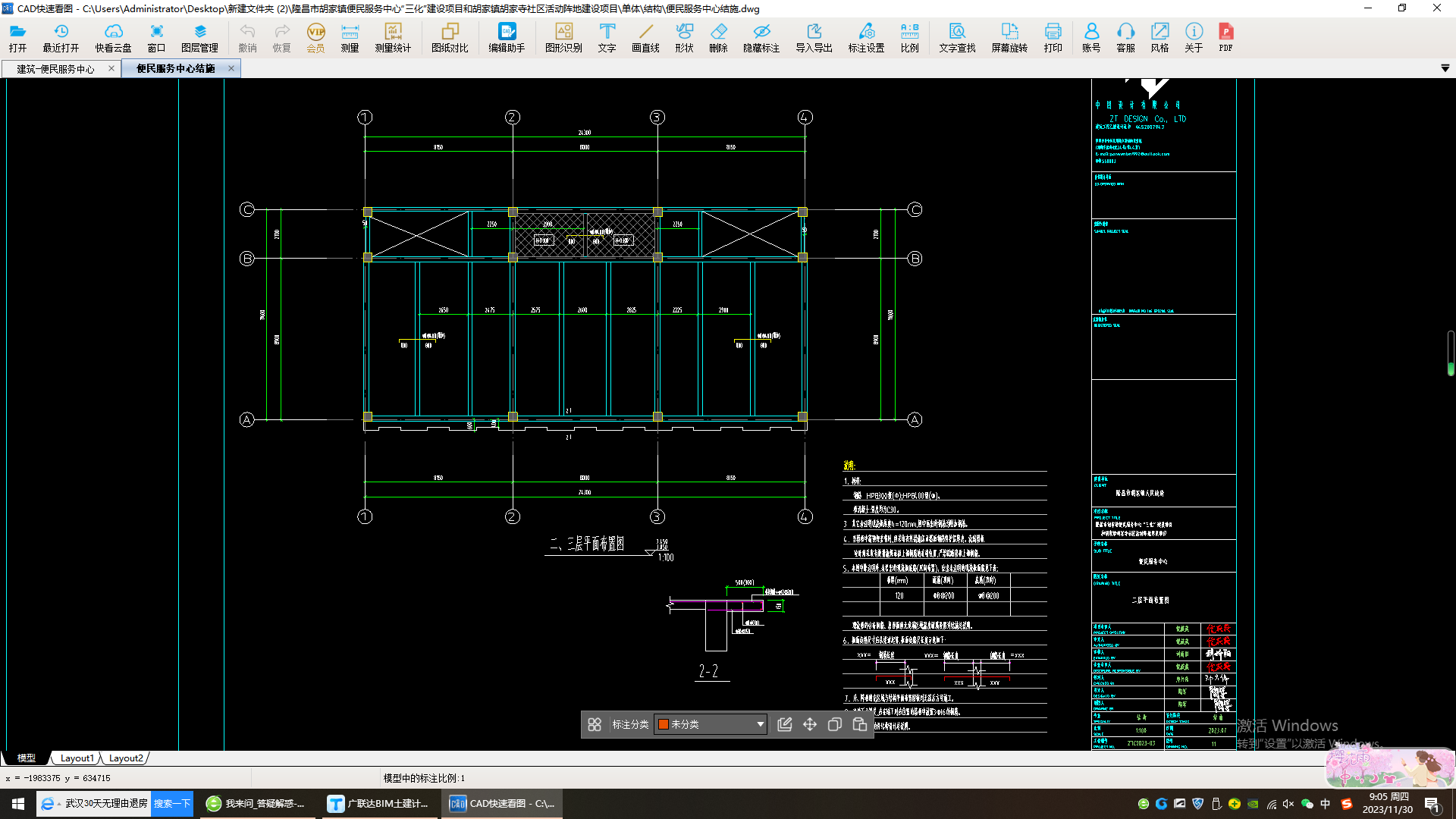Open 图层管理 layer manager
This screenshot has width=1456, height=819.
coord(199,37)
